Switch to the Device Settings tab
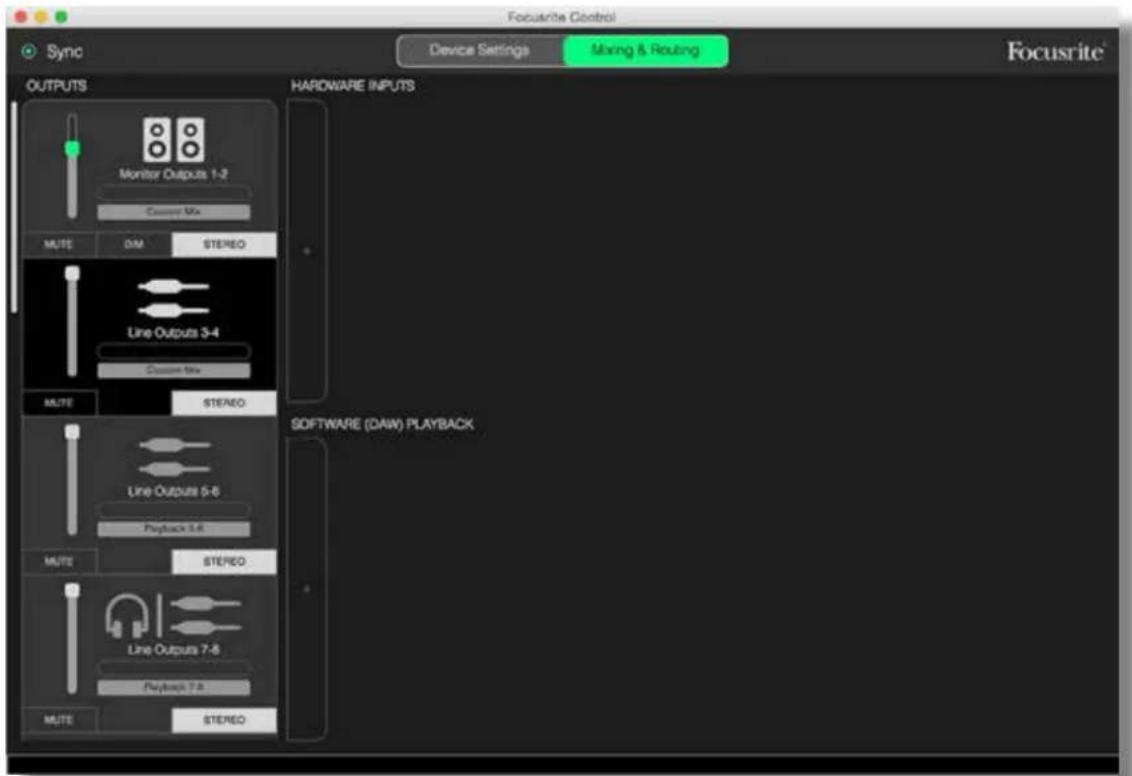 coord(479,51)
